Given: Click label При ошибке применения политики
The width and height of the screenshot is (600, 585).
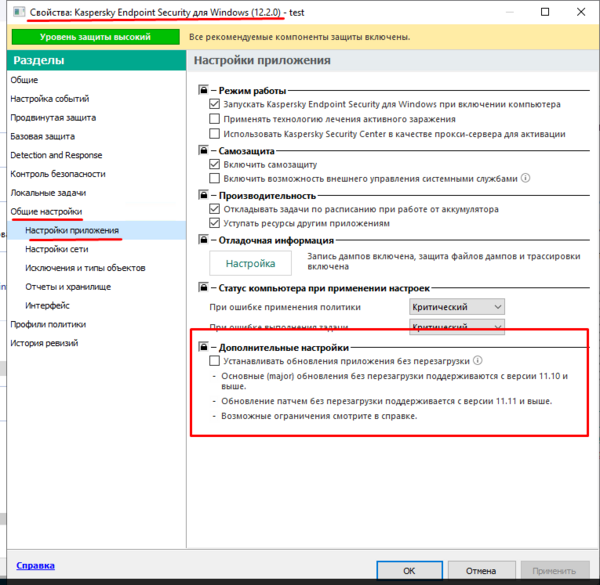Looking at the screenshot, I should point(285,307).
